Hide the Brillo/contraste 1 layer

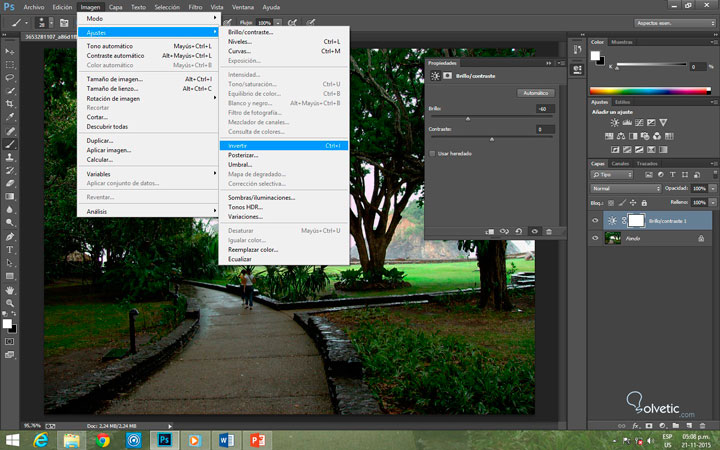(x=595, y=221)
